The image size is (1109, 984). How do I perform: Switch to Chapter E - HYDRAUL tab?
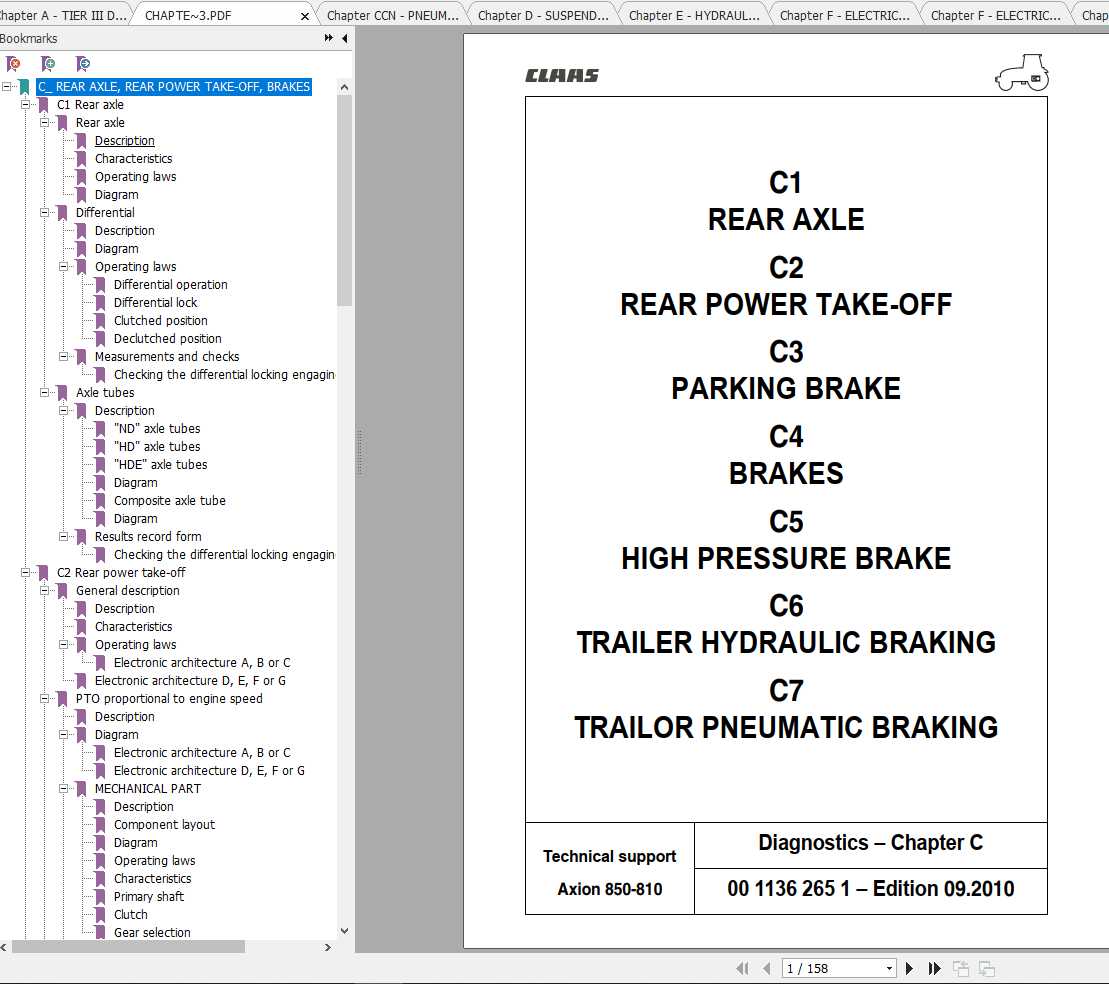point(693,15)
